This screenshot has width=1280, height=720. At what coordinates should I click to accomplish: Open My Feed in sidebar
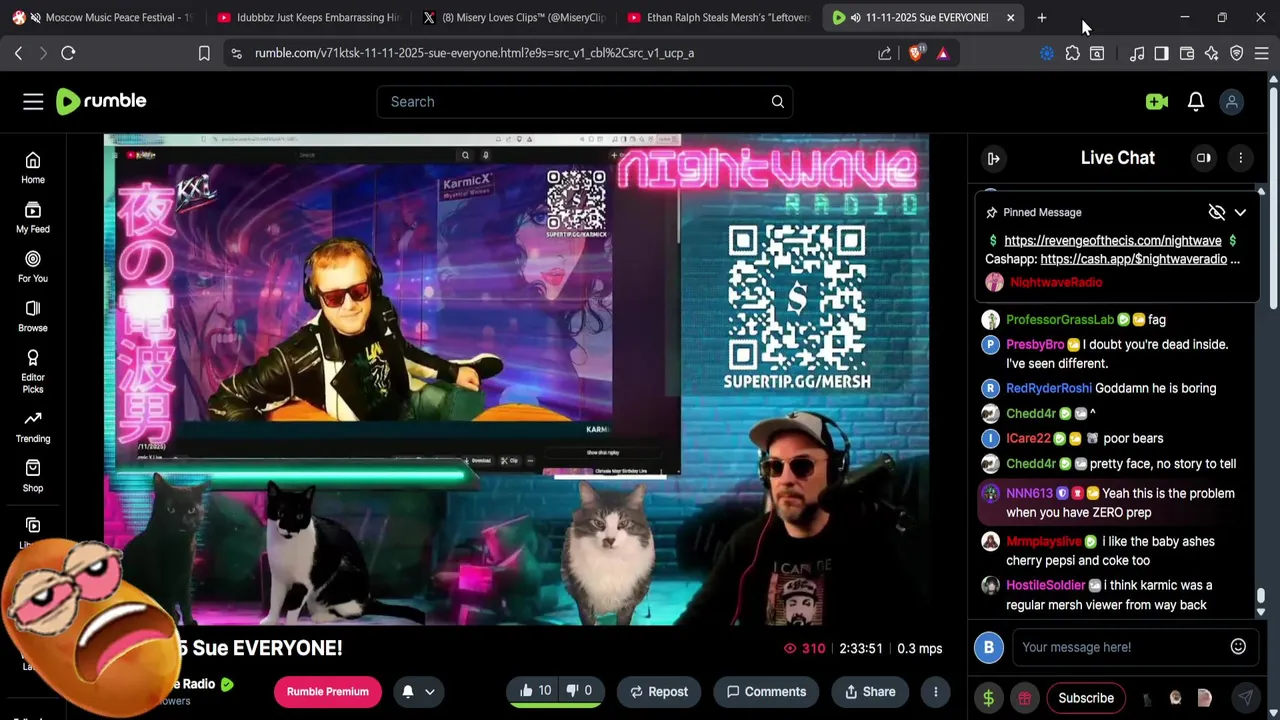coord(33,217)
